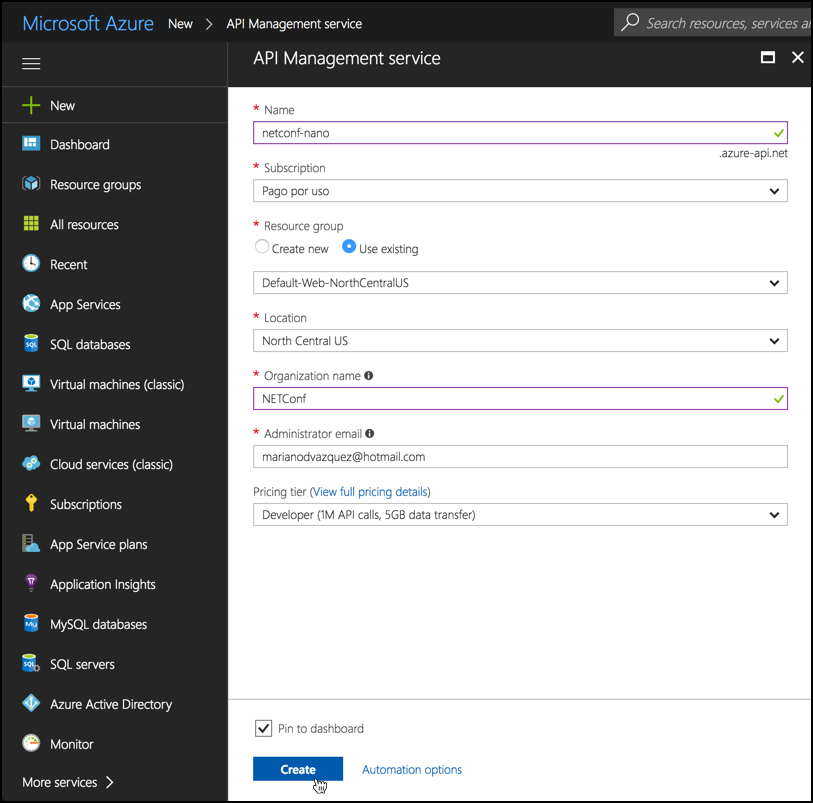Click the Subscriptions key icon
The height and width of the screenshot is (803, 813).
point(31,503)
